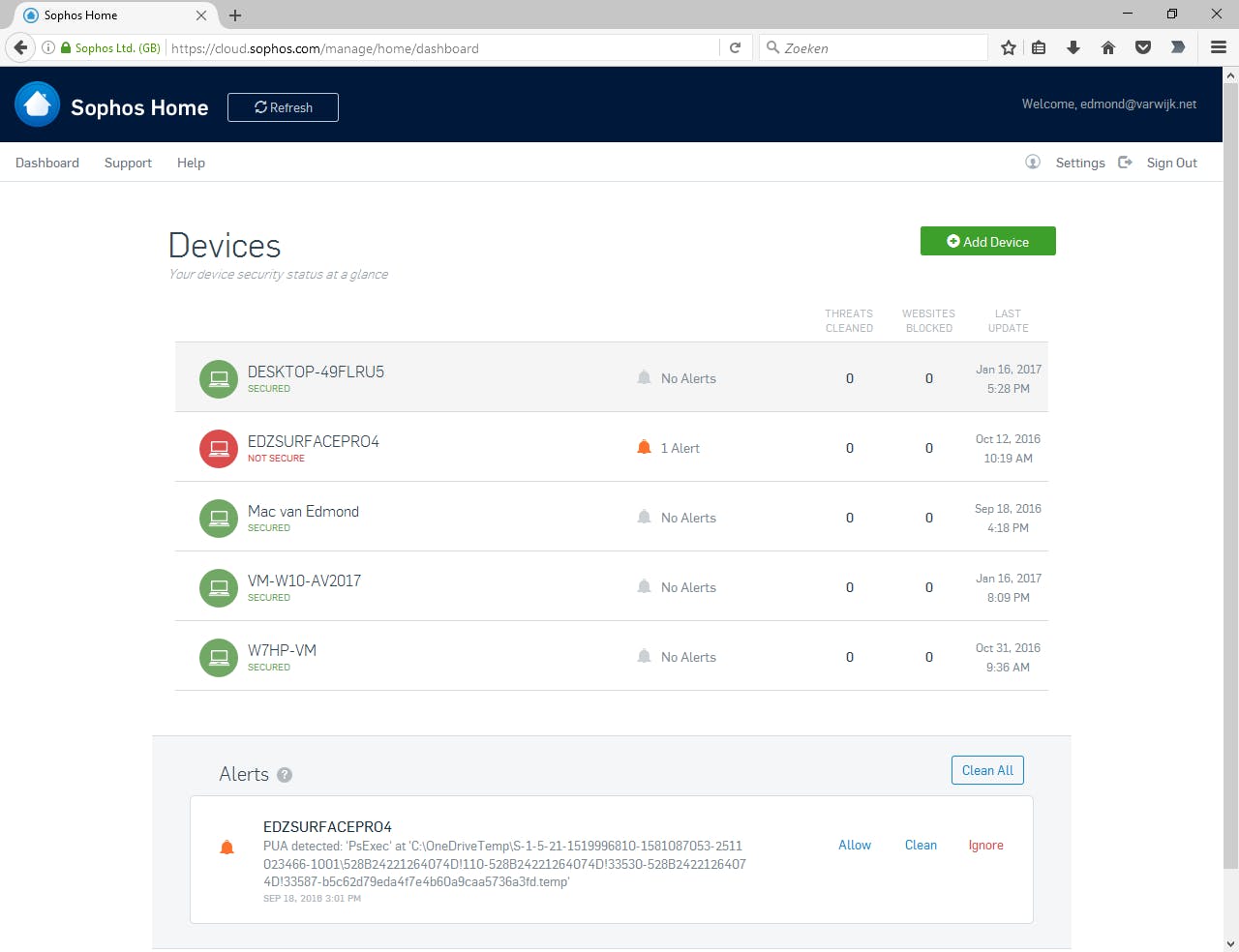
Task: Click the Refresh button in the header
Action: tap(283, 107)
